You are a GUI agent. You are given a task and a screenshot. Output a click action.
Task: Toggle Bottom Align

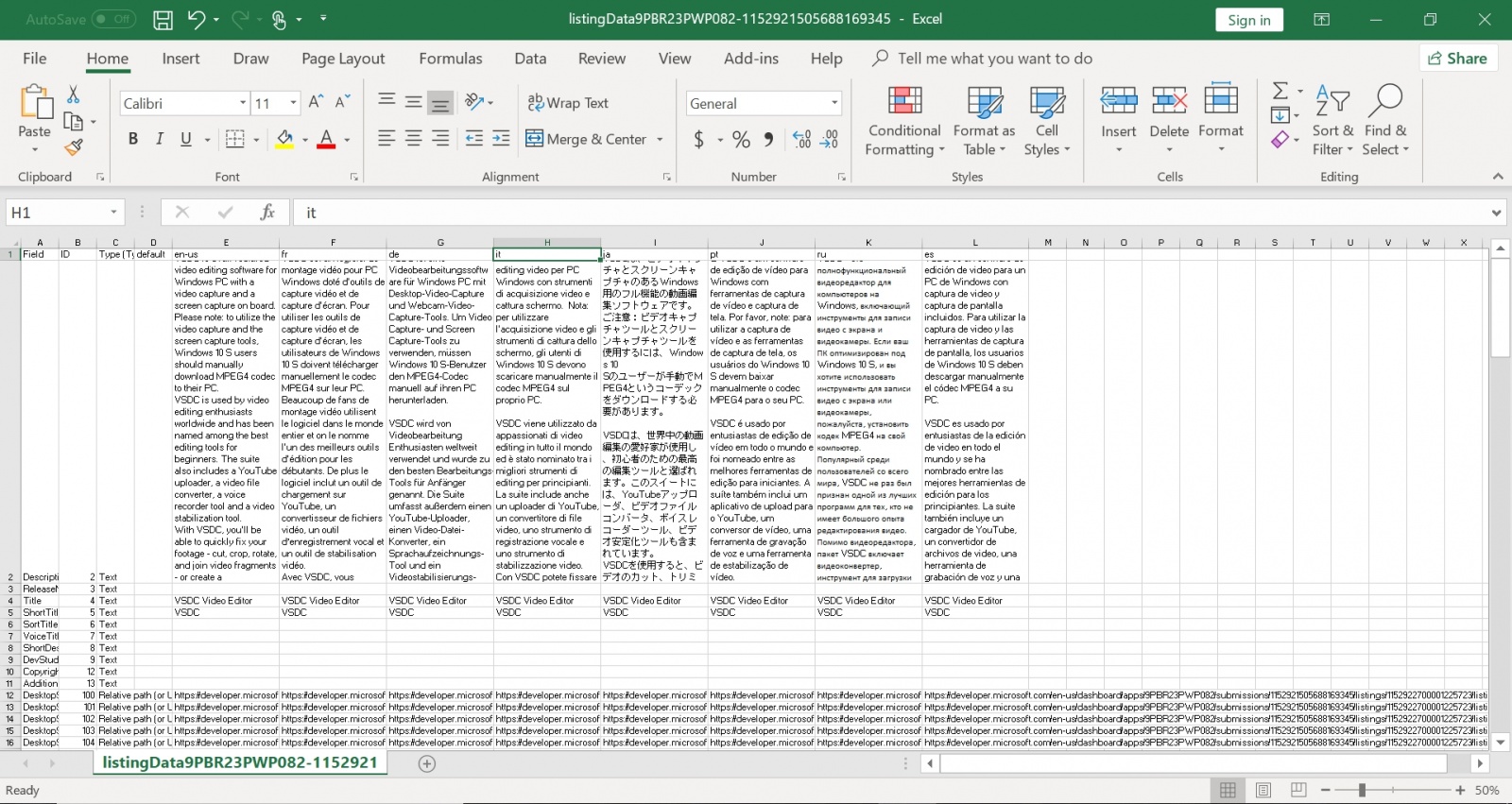coord(439,101)
